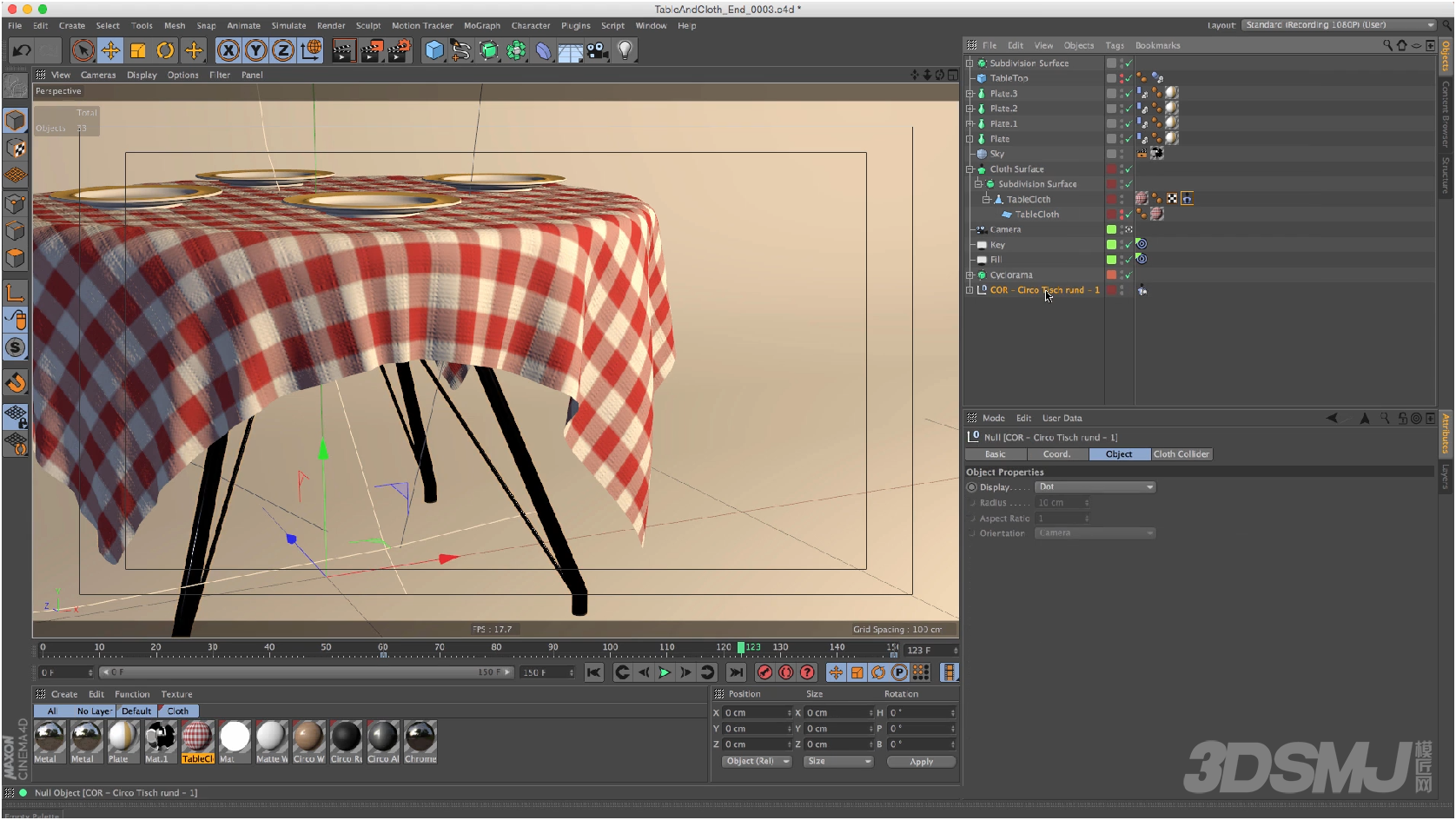Toggle the Y axis lock

(255, 50)
